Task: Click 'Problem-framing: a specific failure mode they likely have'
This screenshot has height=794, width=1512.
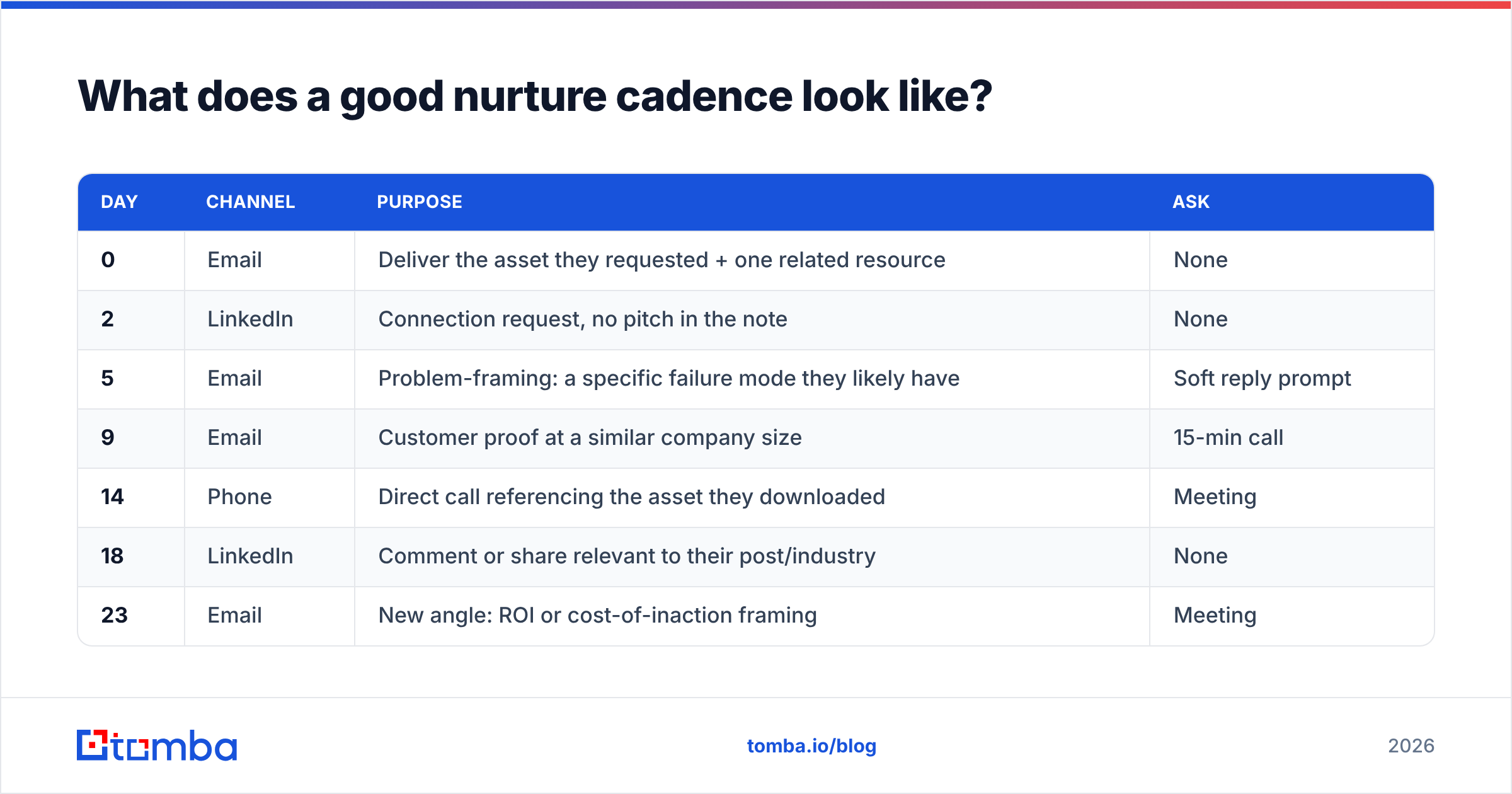Action: click(x=669, y=379)
